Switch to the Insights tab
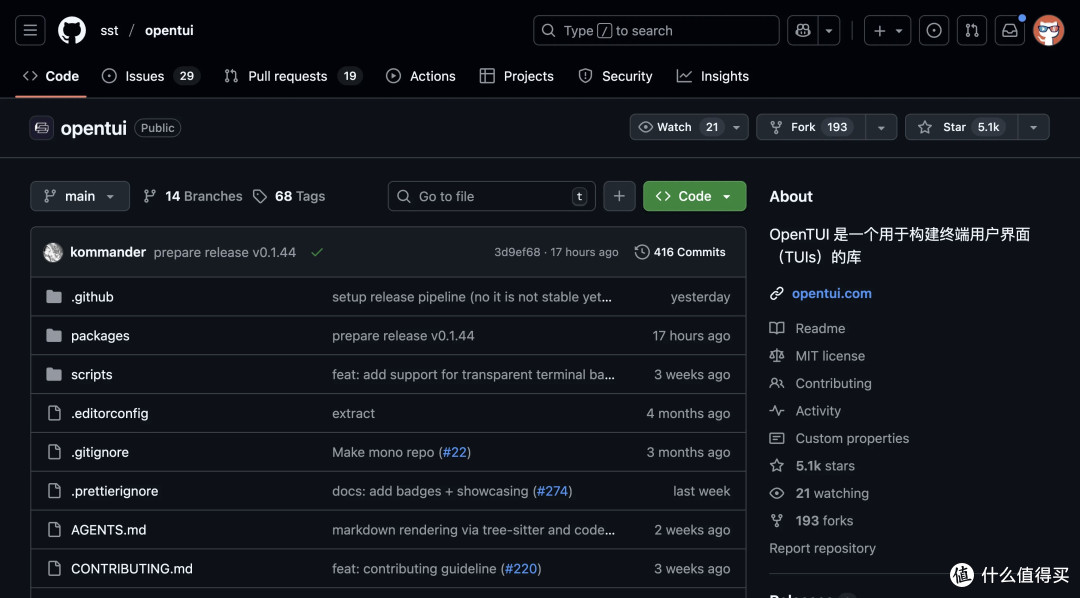 (x=712, y=76)
